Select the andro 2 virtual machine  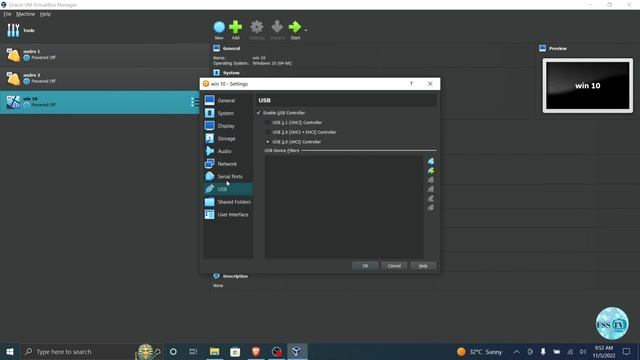104,78
